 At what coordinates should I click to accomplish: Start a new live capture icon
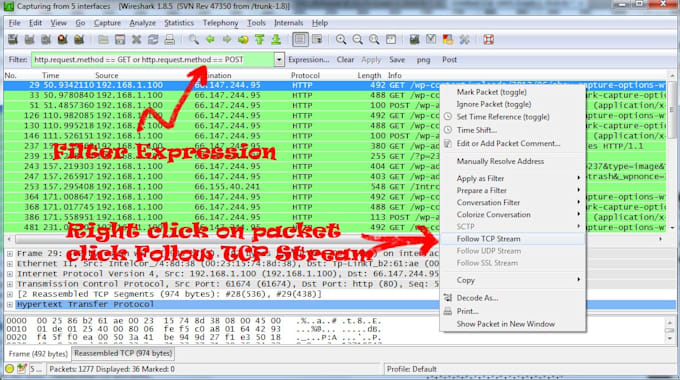[x=46, y=39]
